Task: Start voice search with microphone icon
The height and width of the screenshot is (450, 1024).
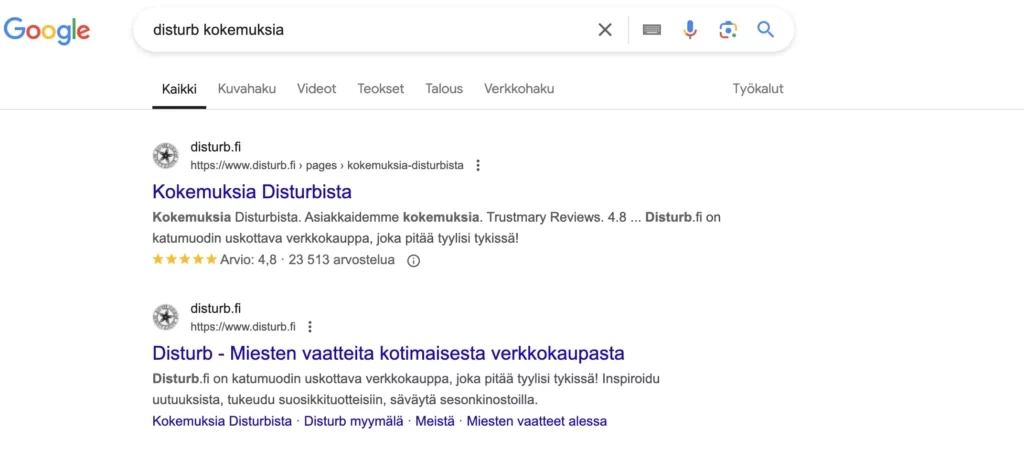Action: tap(690, 29)
